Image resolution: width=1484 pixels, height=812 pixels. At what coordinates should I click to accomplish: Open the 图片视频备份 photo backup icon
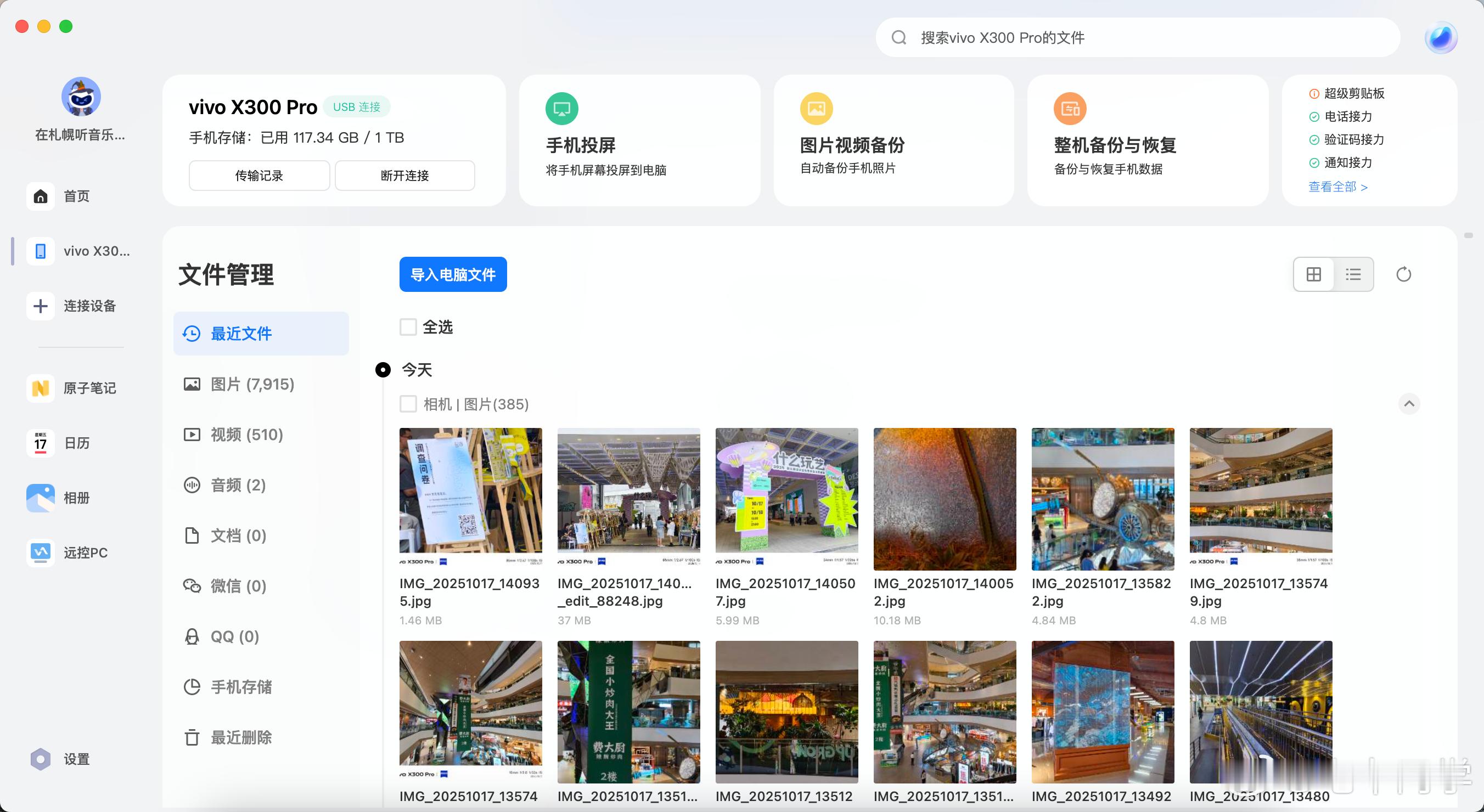[x=816, y=108]
